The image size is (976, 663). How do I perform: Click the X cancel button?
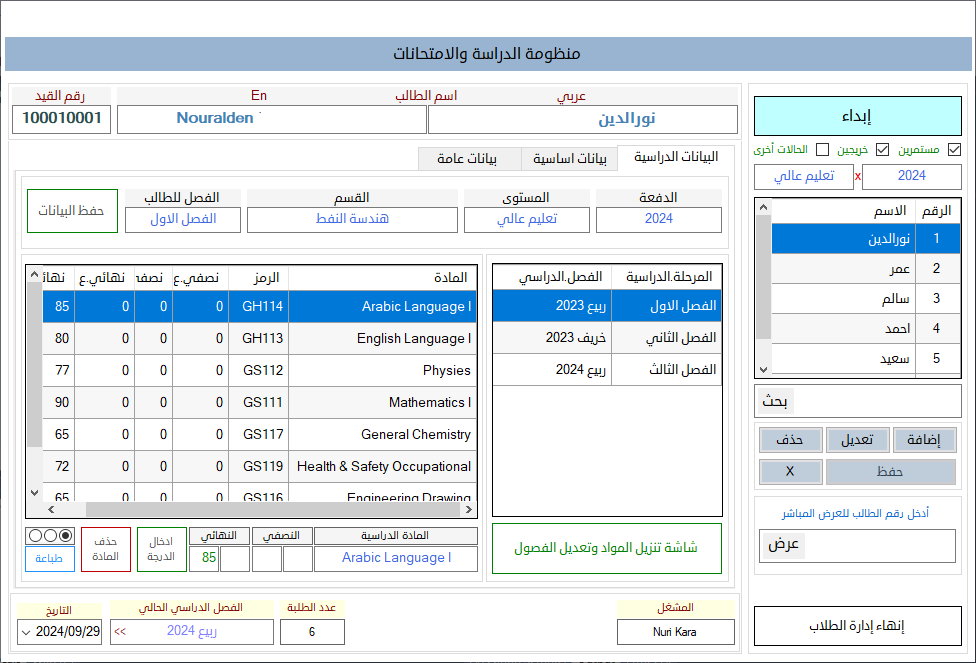click(x=790, y=472)
